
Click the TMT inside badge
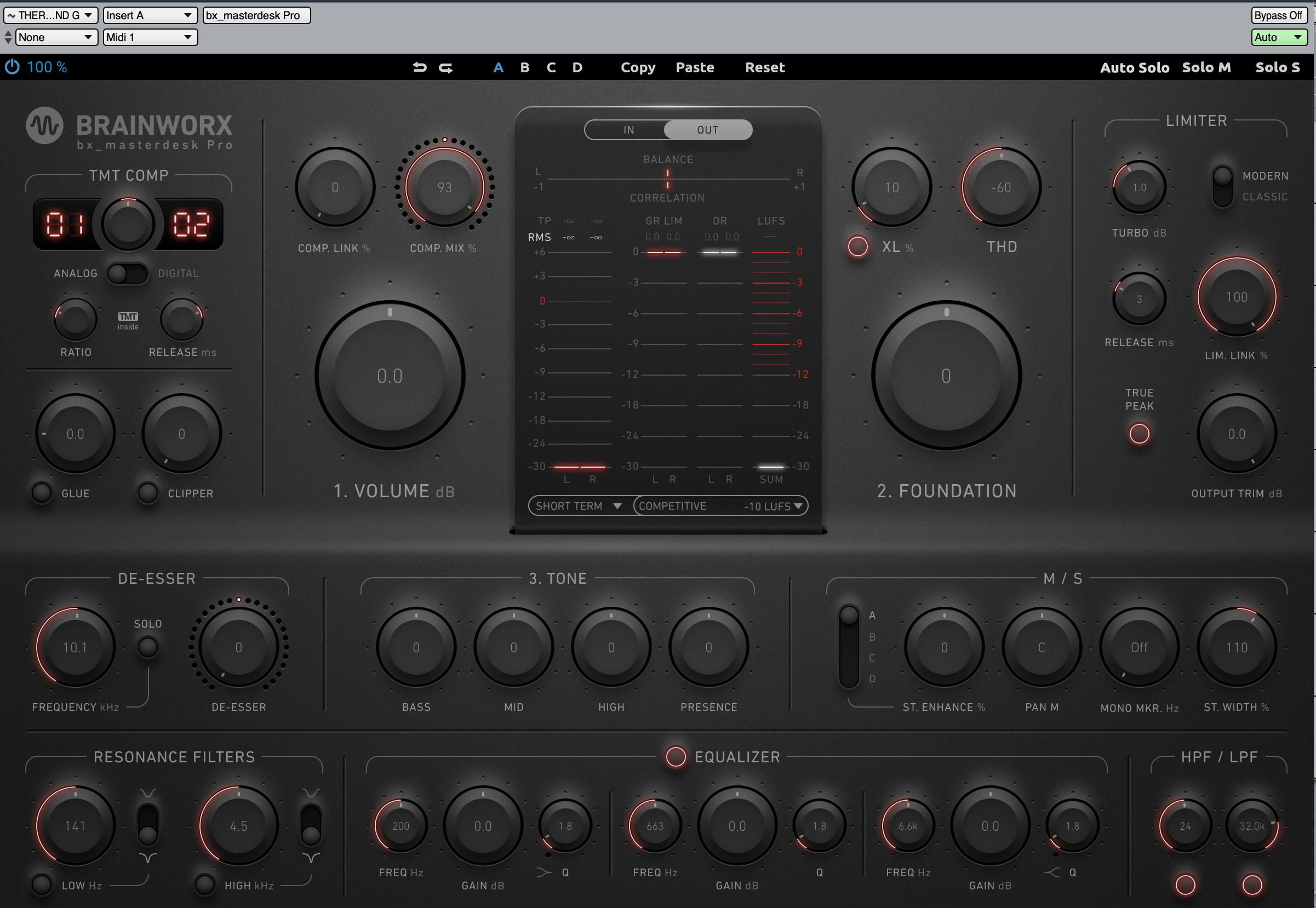128,321
